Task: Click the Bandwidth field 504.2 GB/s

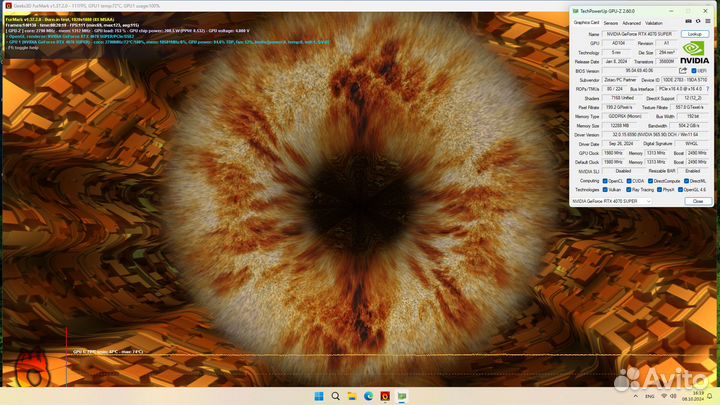Action: (x=690, y=125)
